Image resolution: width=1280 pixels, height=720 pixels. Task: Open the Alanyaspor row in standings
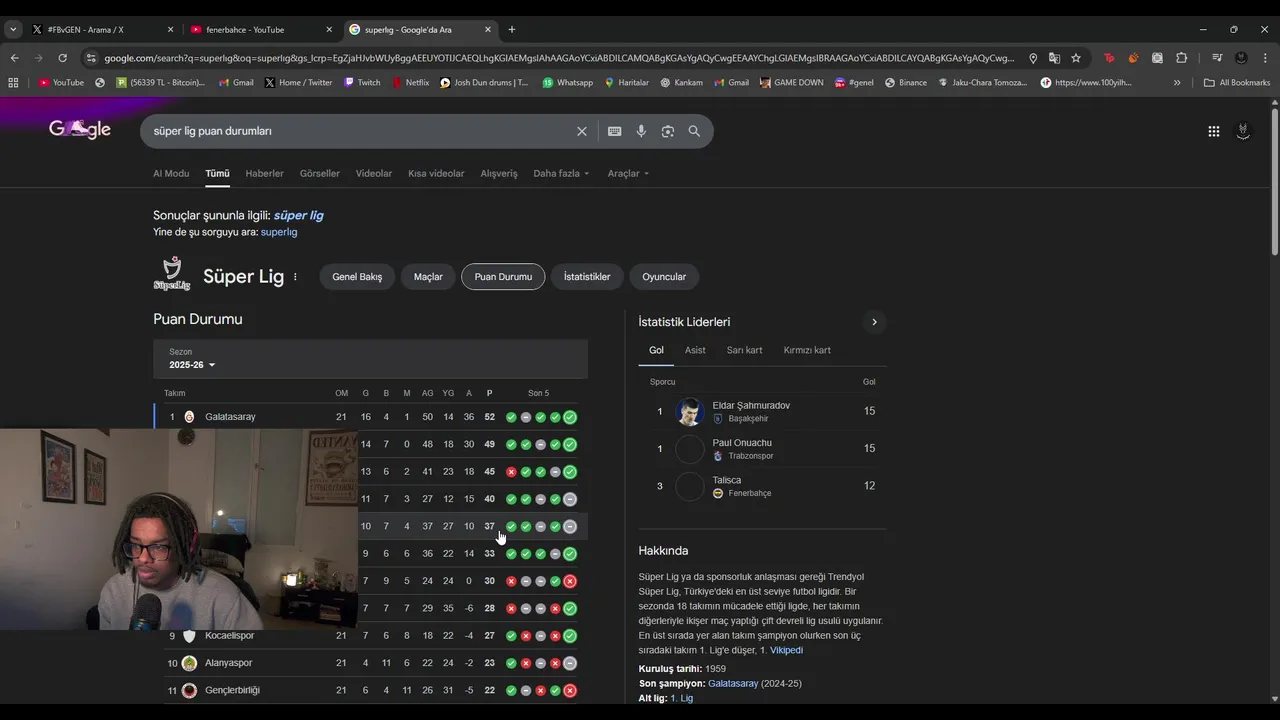(x=370, y=663)
